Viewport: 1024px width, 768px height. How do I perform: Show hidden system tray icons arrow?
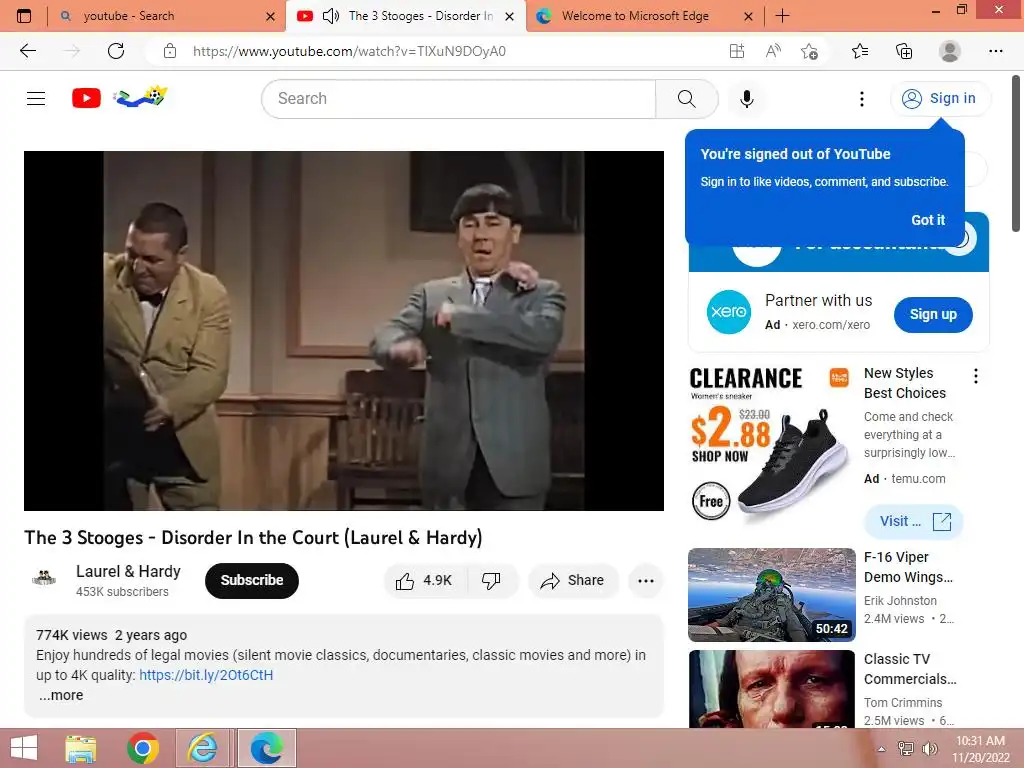(882, 749)
